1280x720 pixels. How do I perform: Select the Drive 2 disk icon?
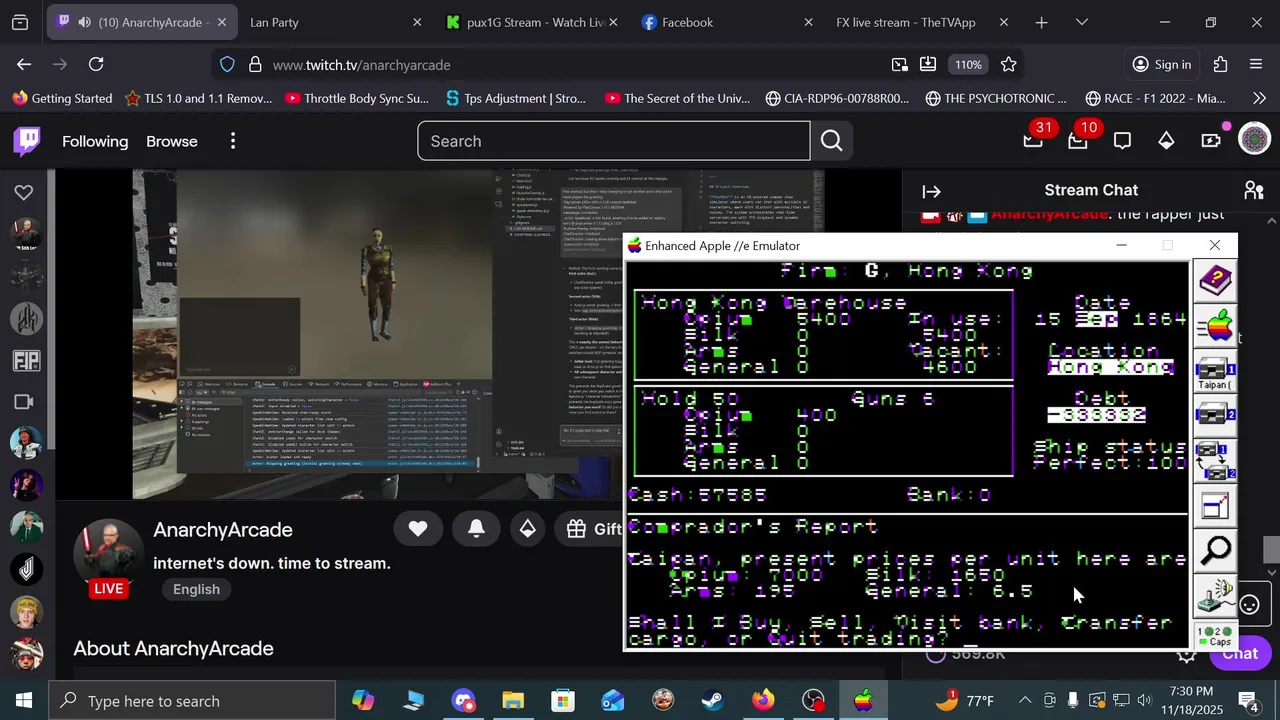(1216, 413)
